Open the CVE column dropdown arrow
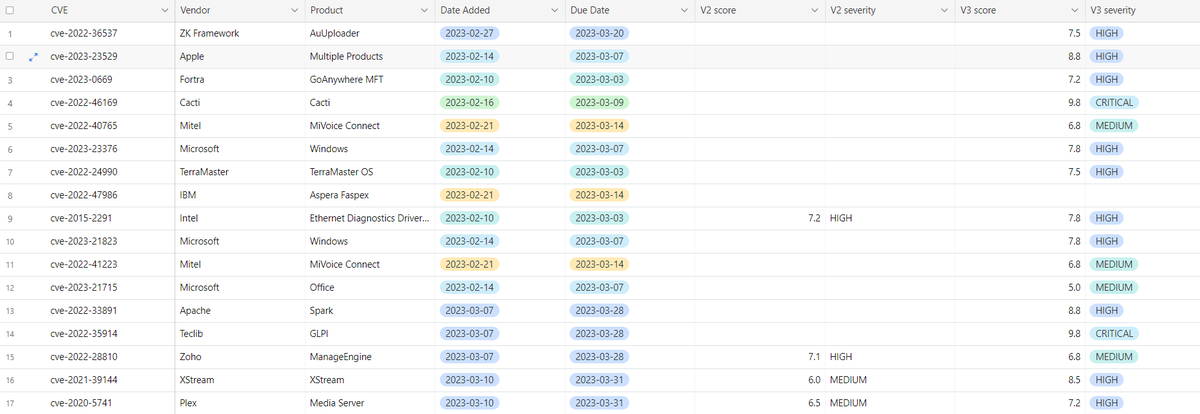The image size is (1200, 414). [164, 10]
